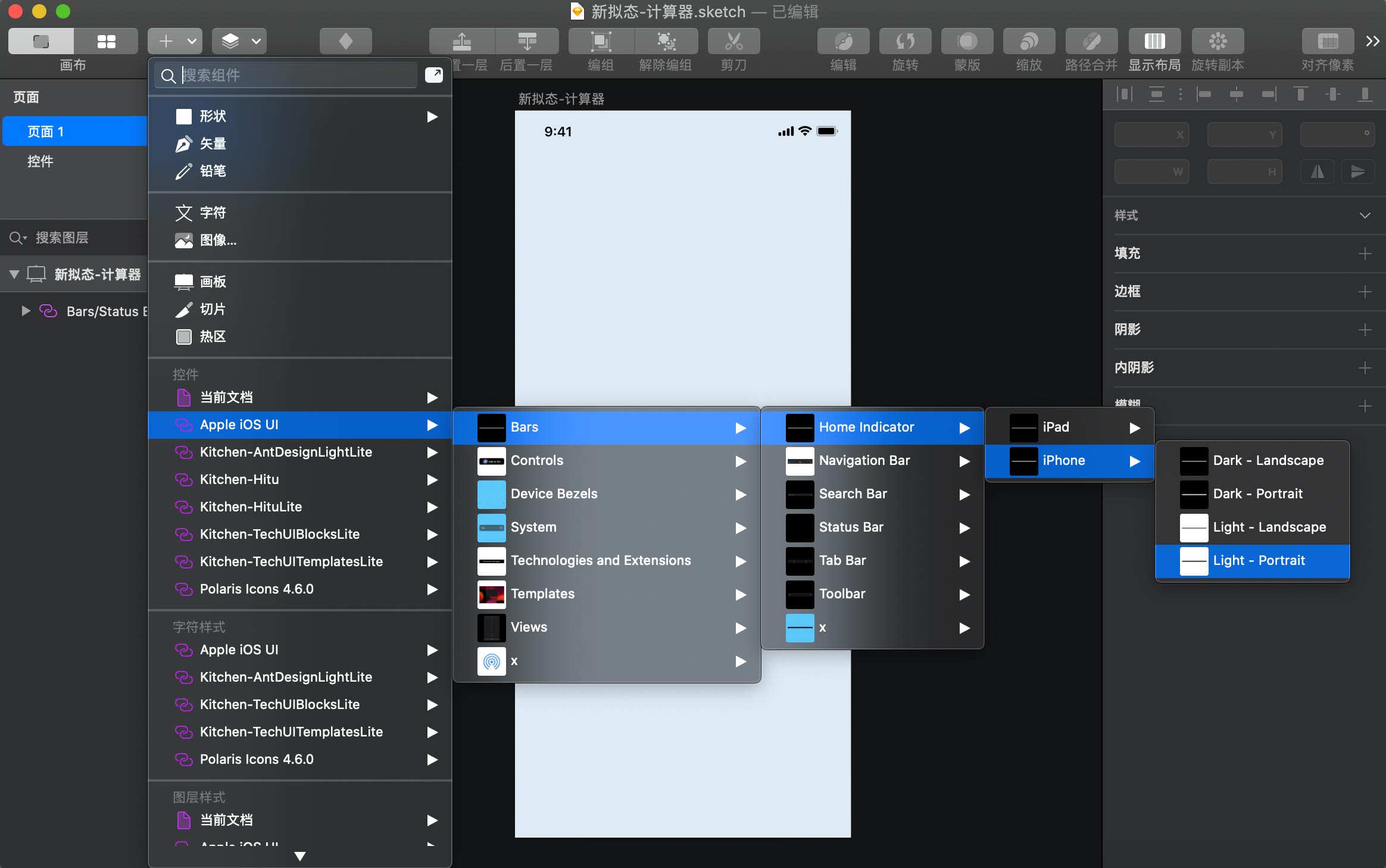
Task: Choose Light - Landscape home indicator
Action: click(x=1253, y=527)
